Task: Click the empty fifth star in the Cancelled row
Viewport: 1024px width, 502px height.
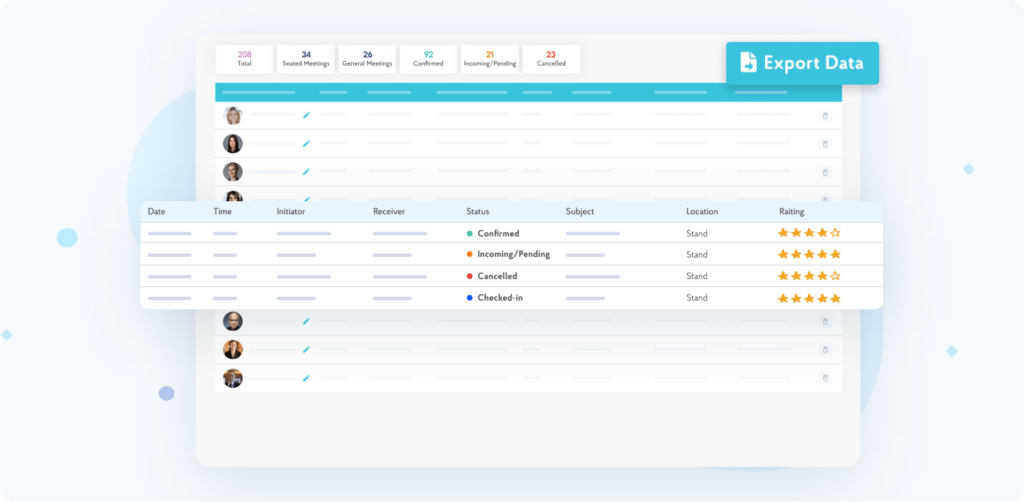Action: [835, 276]
